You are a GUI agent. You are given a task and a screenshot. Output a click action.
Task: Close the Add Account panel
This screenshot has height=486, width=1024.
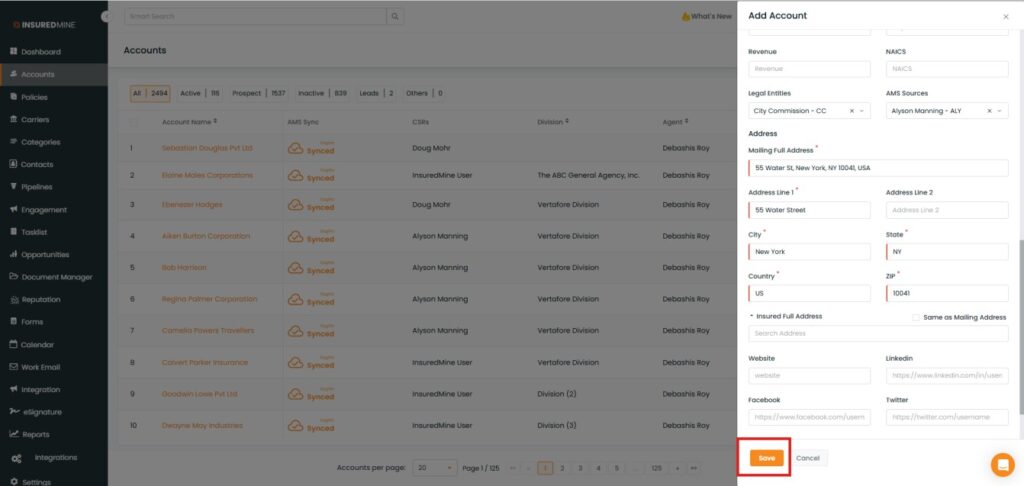1005,17
